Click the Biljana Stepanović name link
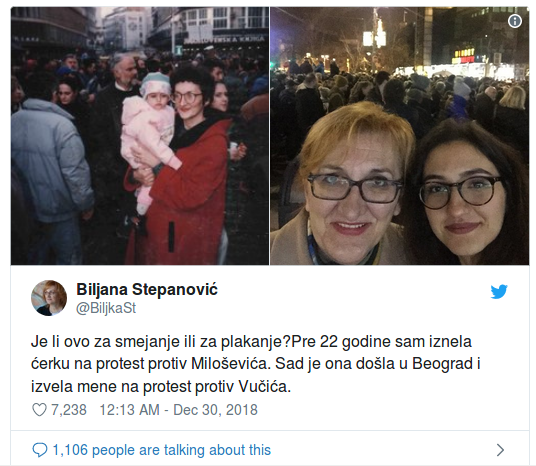Screen dimensions: 536x466 point(147,290)
